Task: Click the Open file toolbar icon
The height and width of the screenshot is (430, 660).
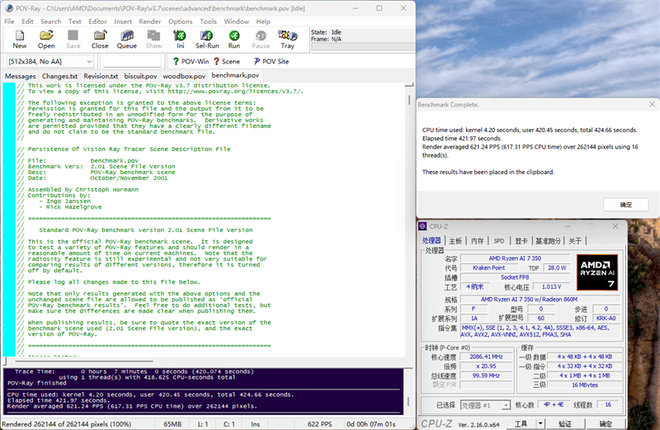Action: [46, 39]
